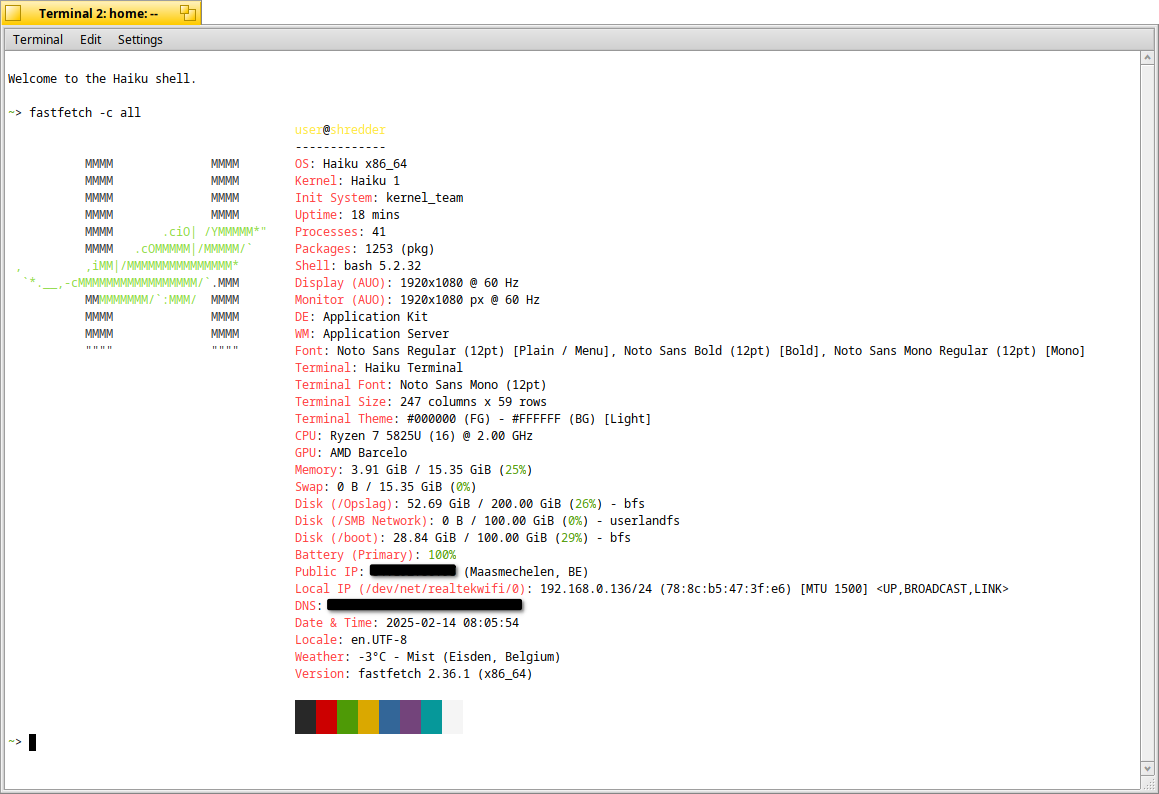The height and width of the screenshot is (794, 1159).
Task: Click the 'Memory: 3.91 GiB' line
Action: point(414,469)
